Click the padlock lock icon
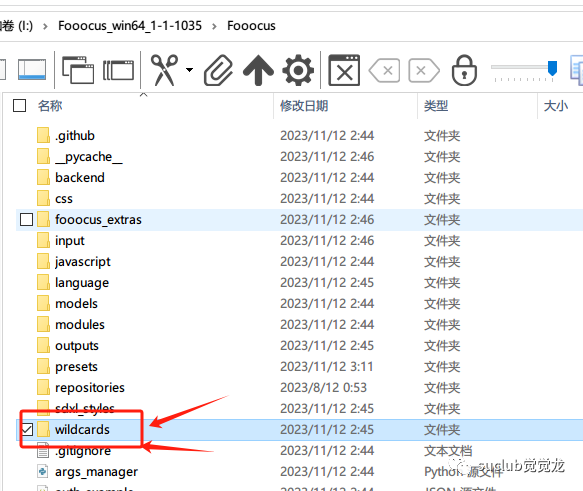583x491 pixels. coord(464,70)
